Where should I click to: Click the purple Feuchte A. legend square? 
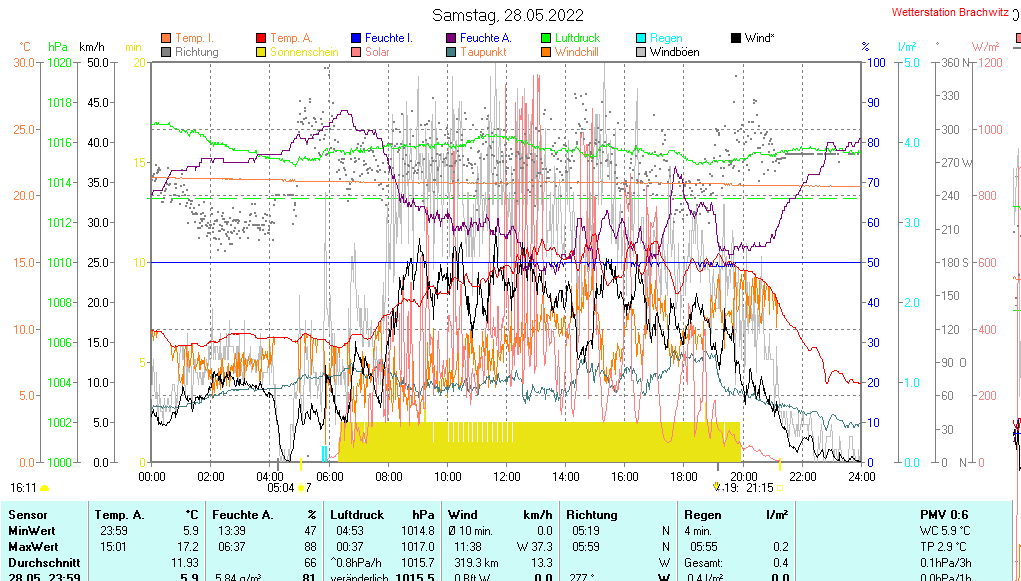[x=451, y=38]
